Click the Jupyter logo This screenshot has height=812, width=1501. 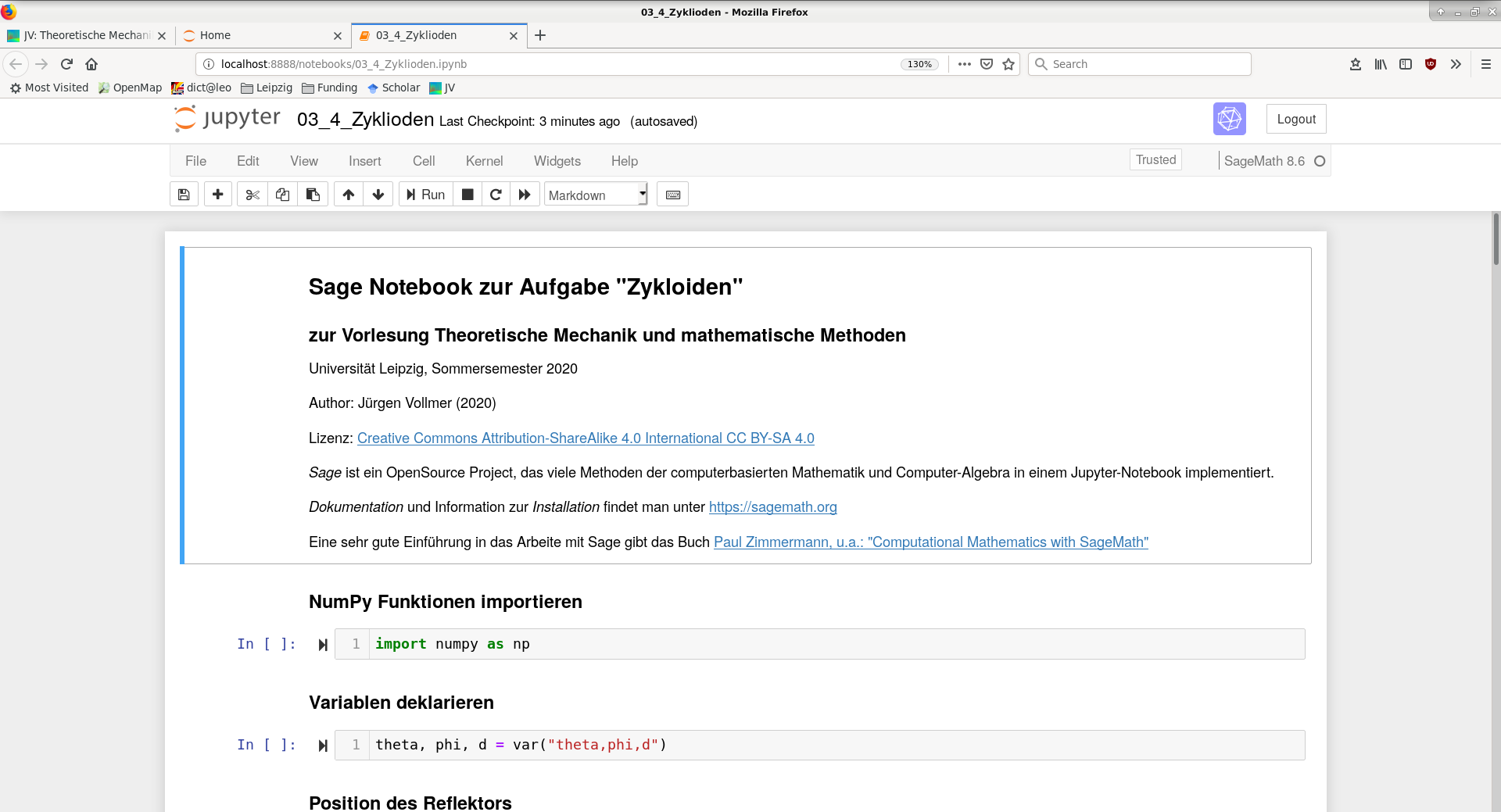pos(227,119)
